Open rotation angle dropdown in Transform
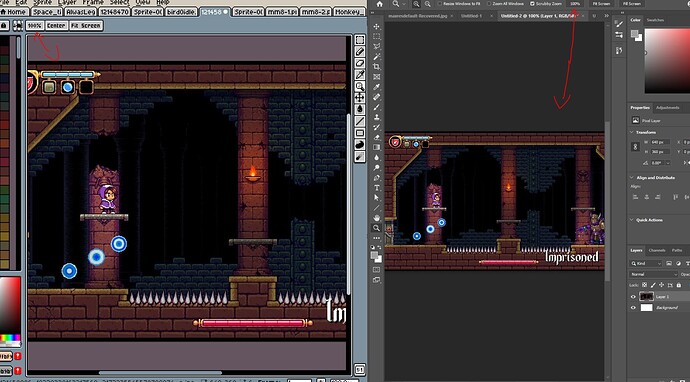 668,163
